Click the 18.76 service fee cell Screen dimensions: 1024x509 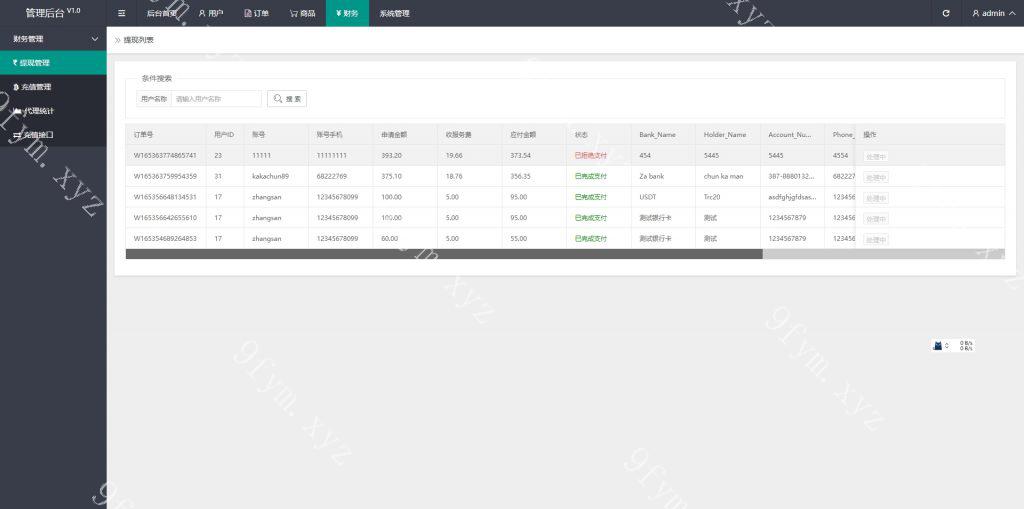click(454, 176)
